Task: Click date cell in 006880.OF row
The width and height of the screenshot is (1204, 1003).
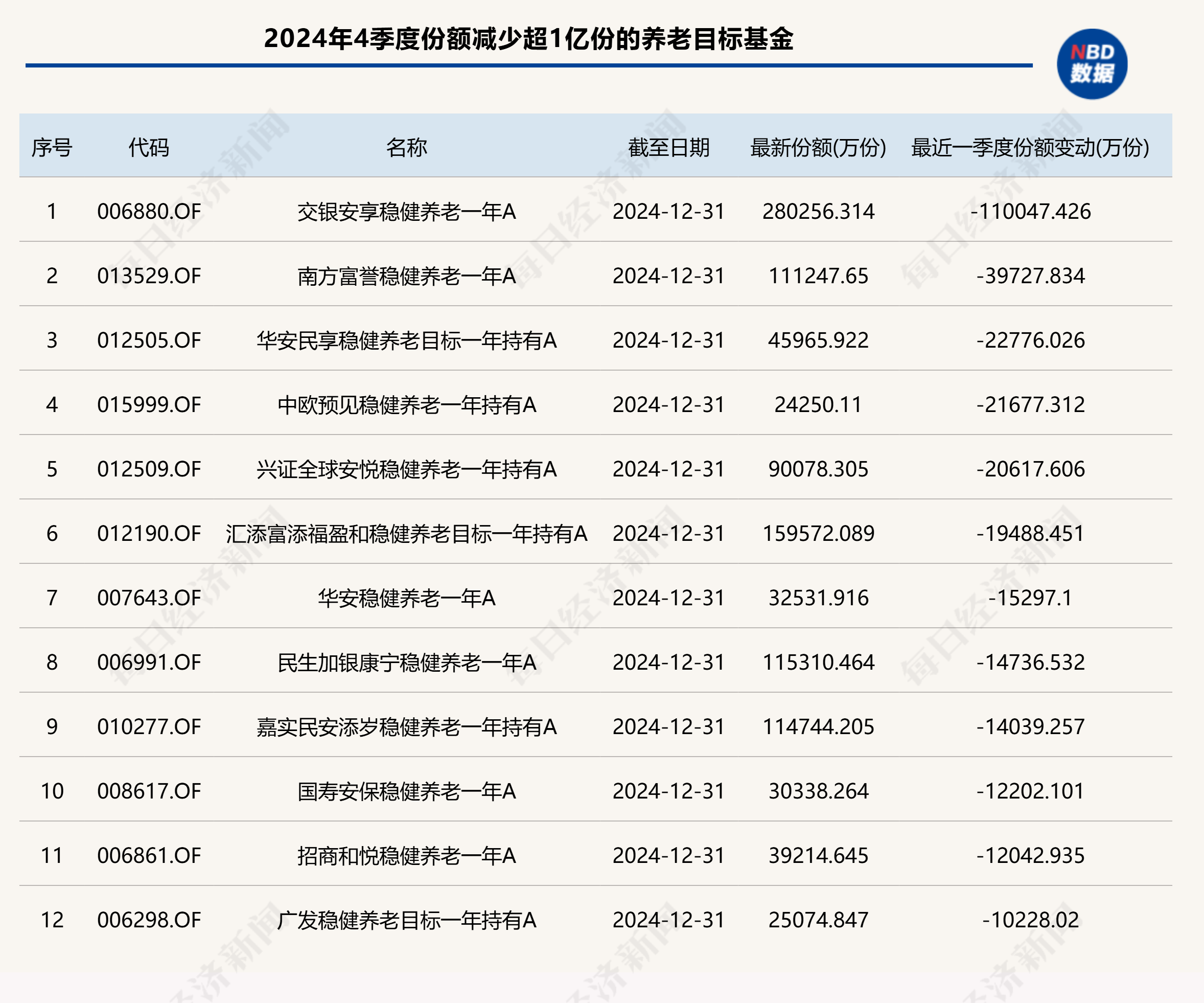Action: (668, 212)
